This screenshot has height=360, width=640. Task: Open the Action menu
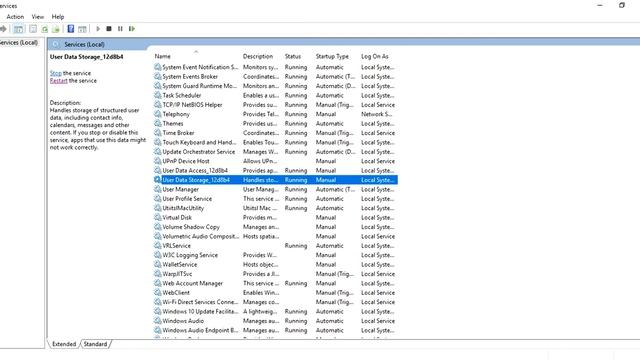[15, 17]
